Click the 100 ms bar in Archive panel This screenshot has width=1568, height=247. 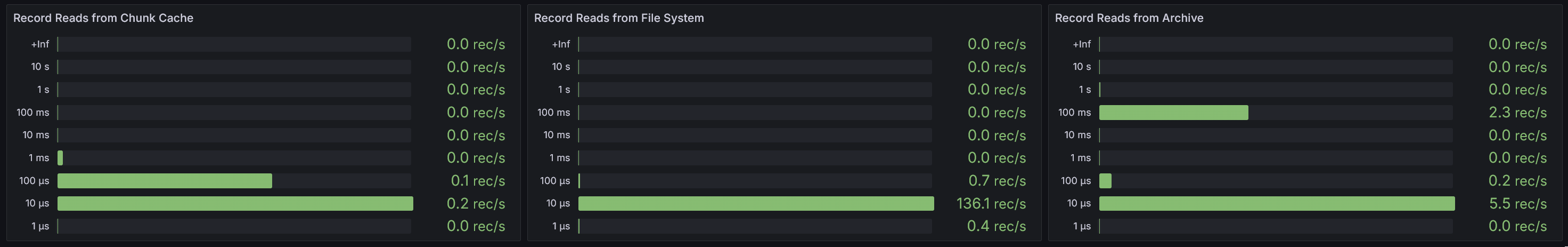(x=1173, y=113)
